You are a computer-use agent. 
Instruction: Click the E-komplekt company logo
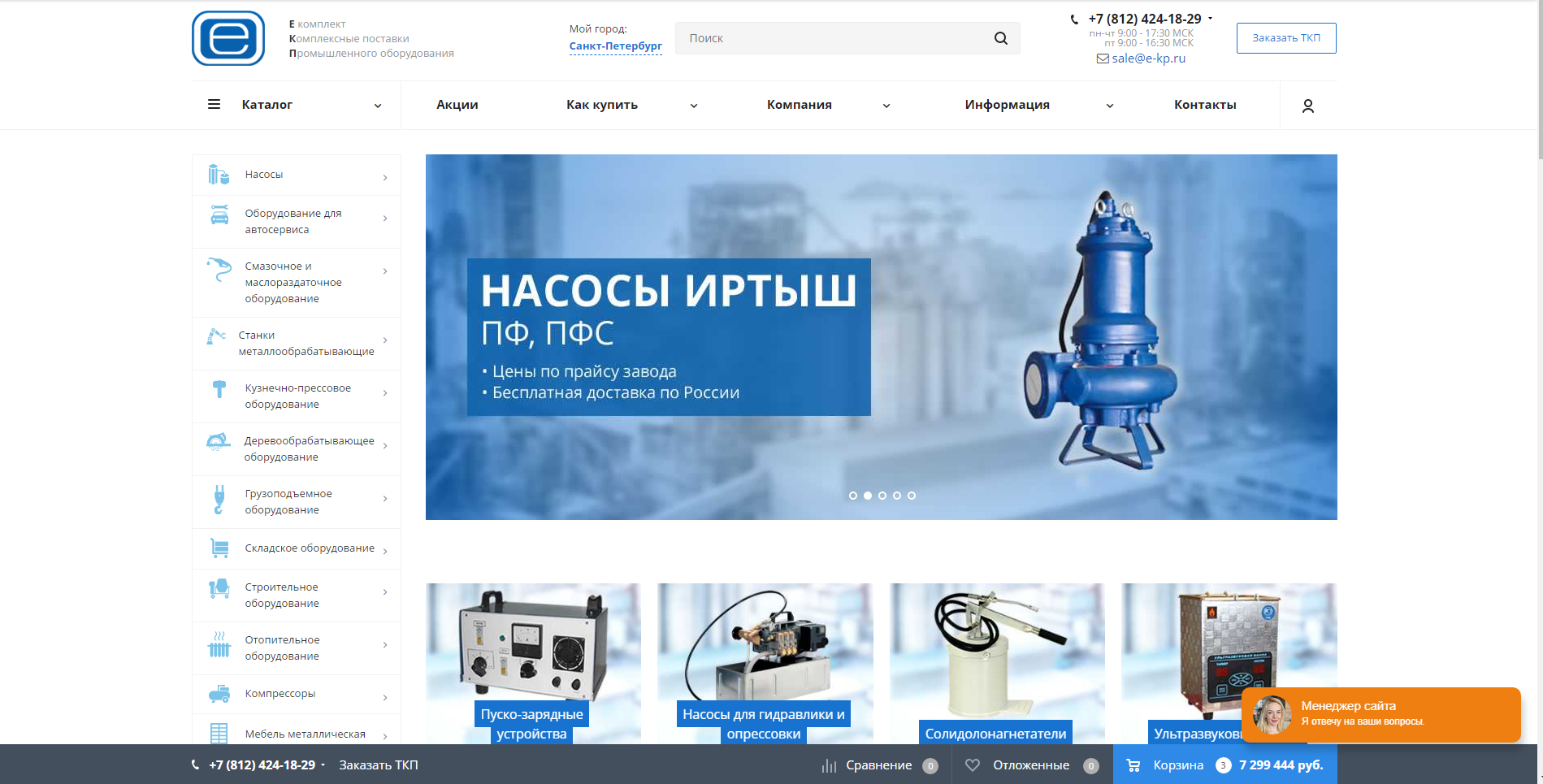point(228,38)
